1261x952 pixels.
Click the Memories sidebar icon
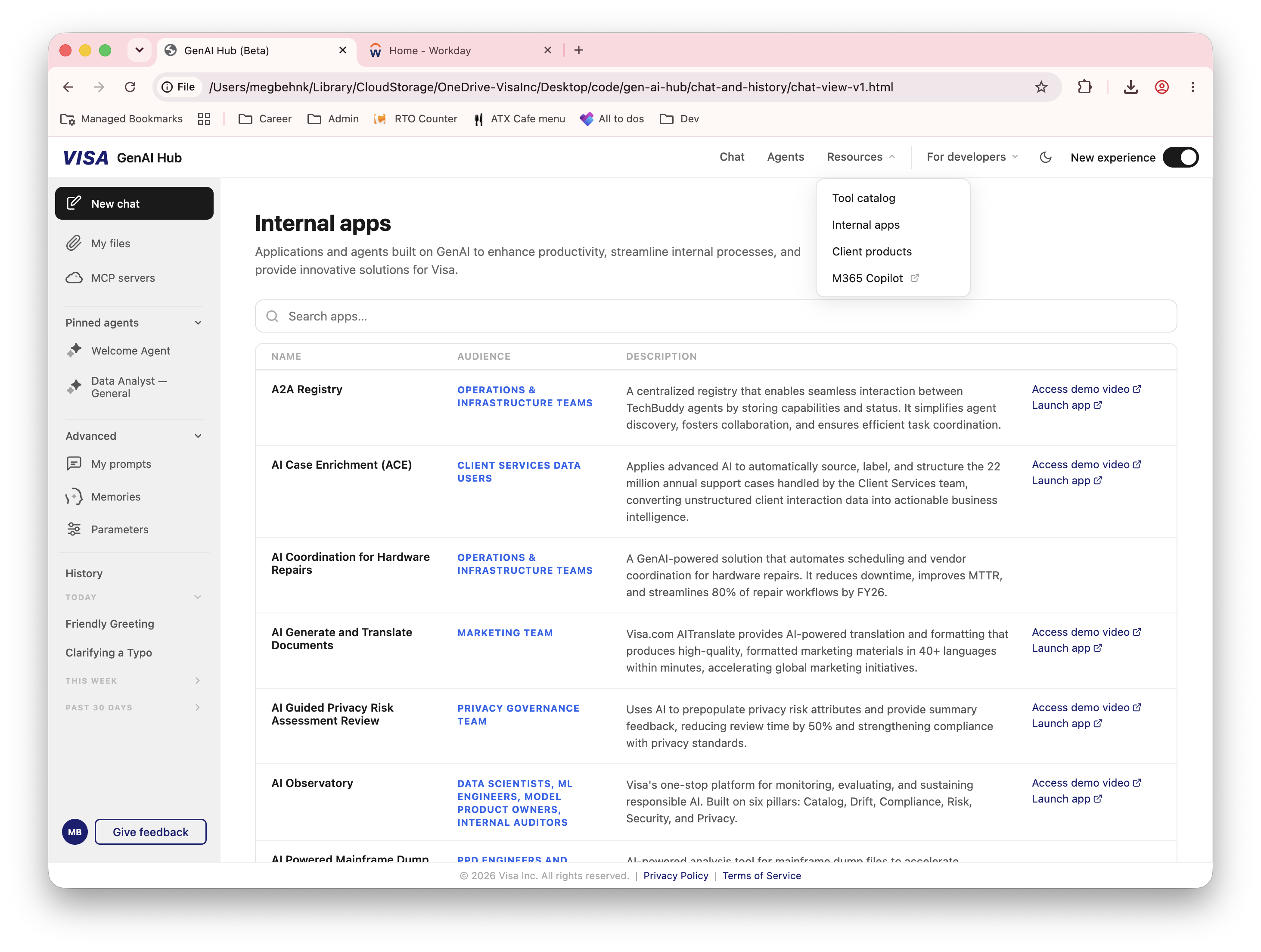click(74, 497)
